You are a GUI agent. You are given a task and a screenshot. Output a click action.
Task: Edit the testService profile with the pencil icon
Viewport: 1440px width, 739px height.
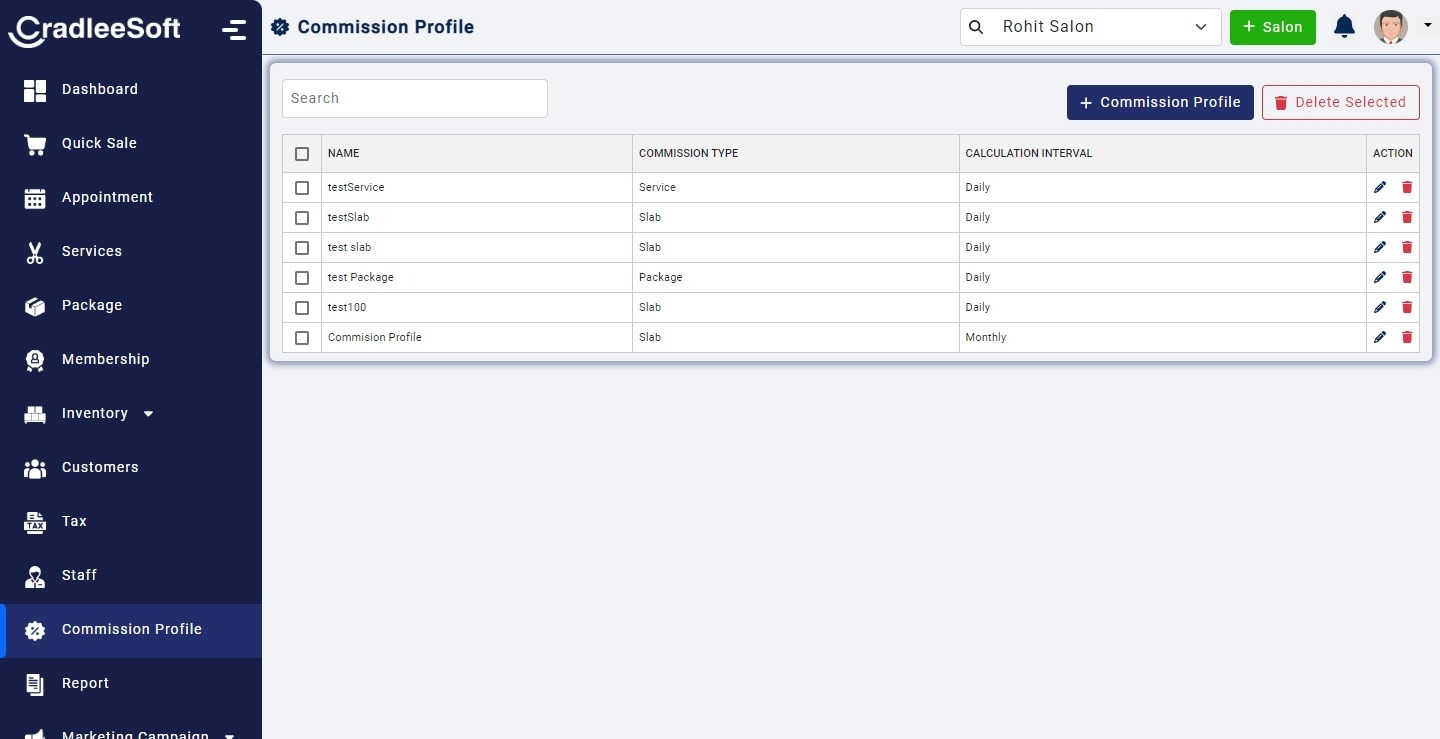coord(1380,187)
